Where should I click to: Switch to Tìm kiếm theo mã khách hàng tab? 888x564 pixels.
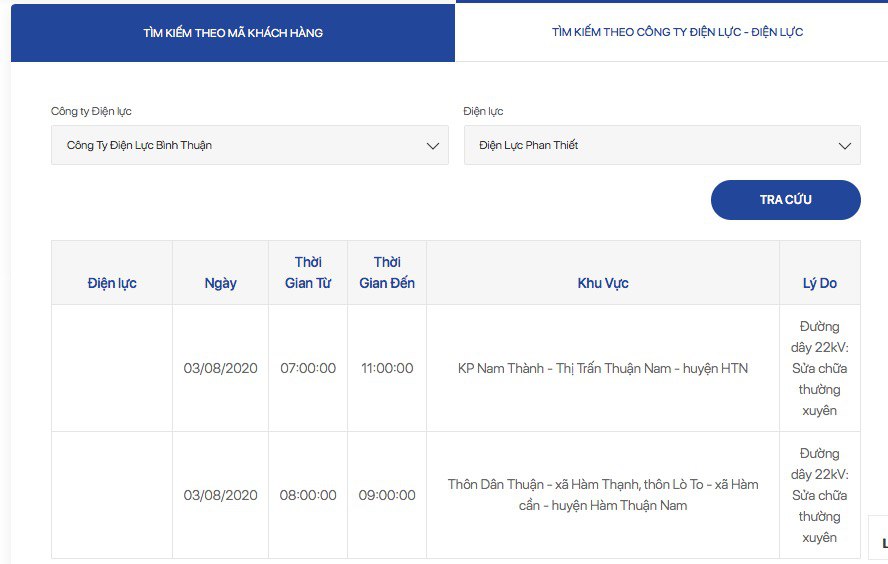pyautogui.click(x=233, y=33)
